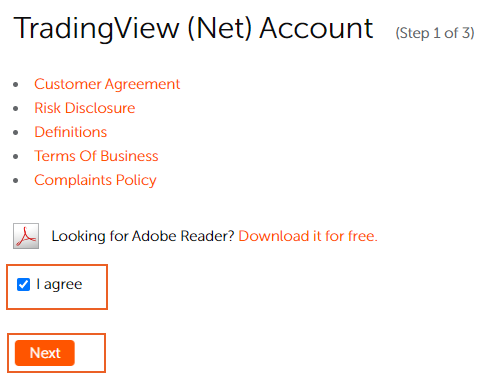Click the bullet beside Terms Of Business
The height and width of the screenshot is (380, 500).
pos(16,157)
